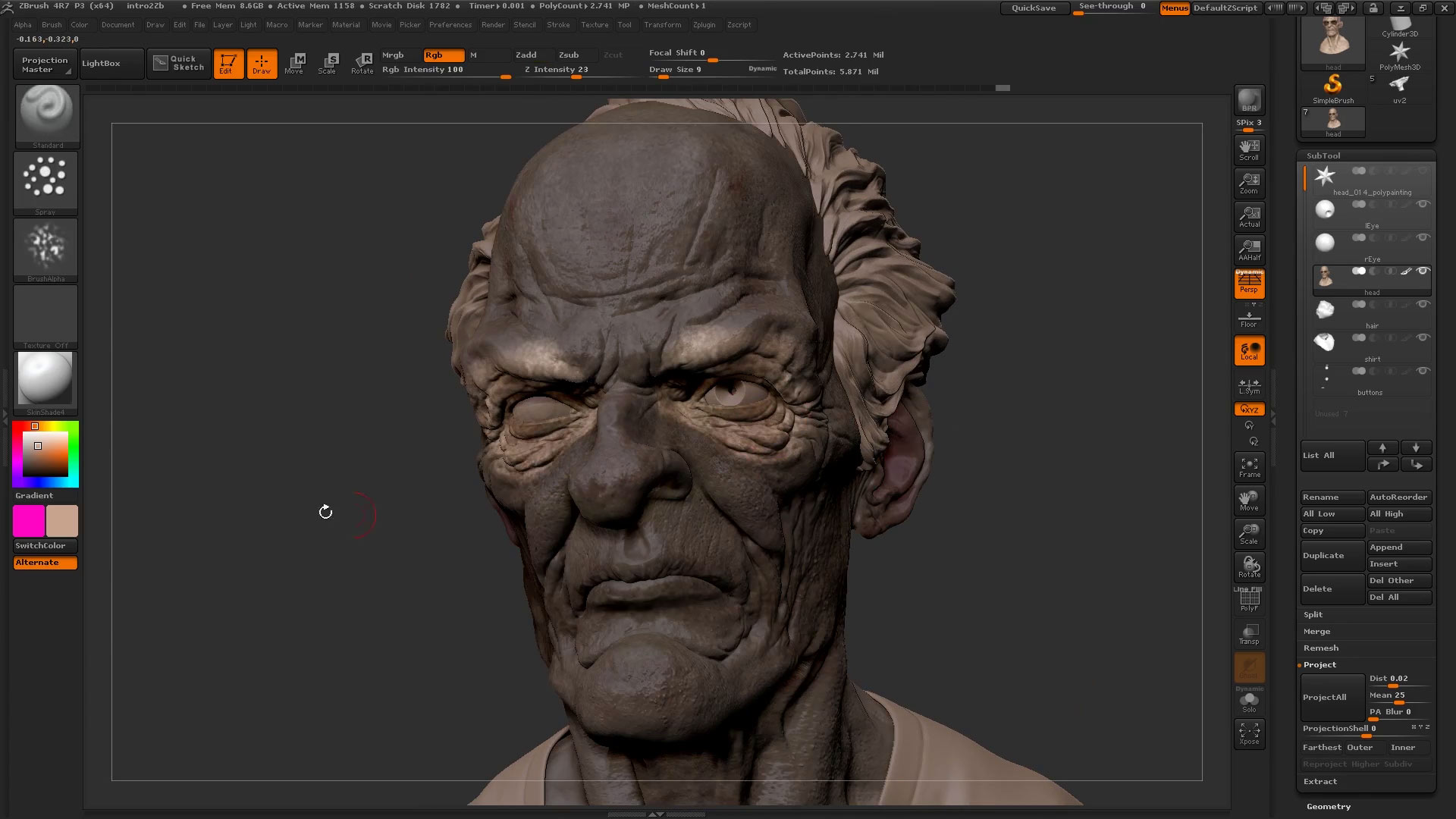Viewport: 1456px width, 819px height.
Task: Select the shirt subtool thumbnail
Action: point(1325,342)
